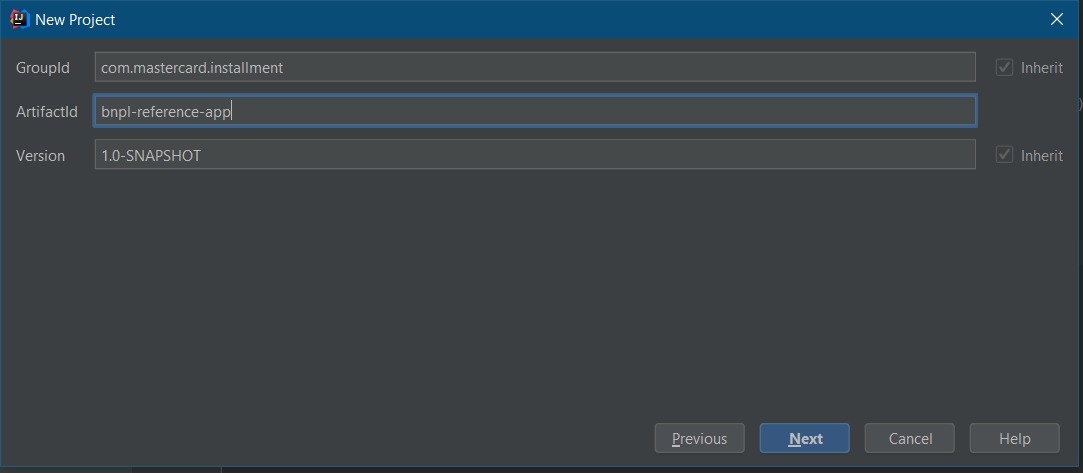The image size is (1083, 473).
Task: Cancel the project creation
Action: (910, 438)
